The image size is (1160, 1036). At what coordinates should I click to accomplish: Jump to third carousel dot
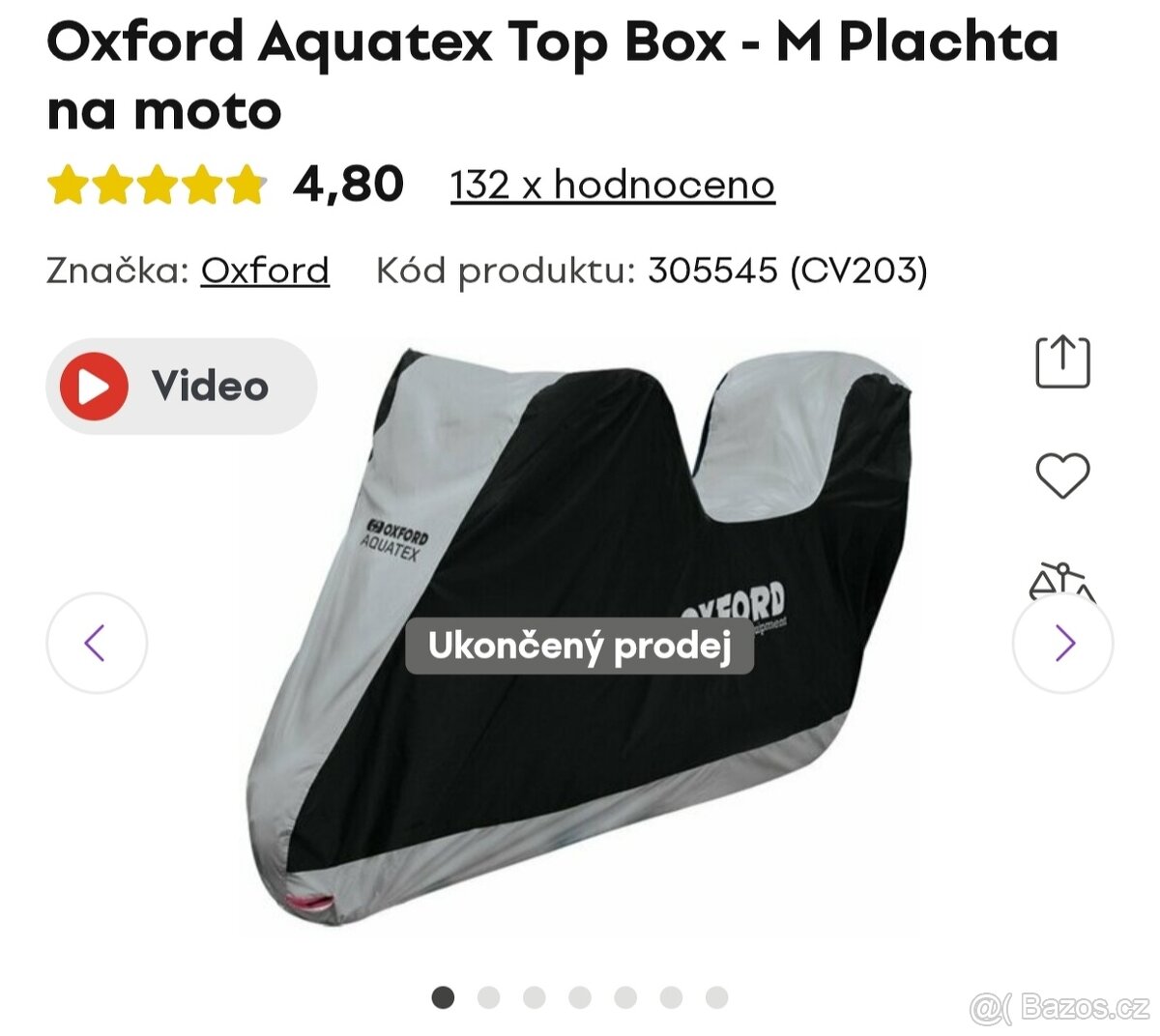[535, 996]
